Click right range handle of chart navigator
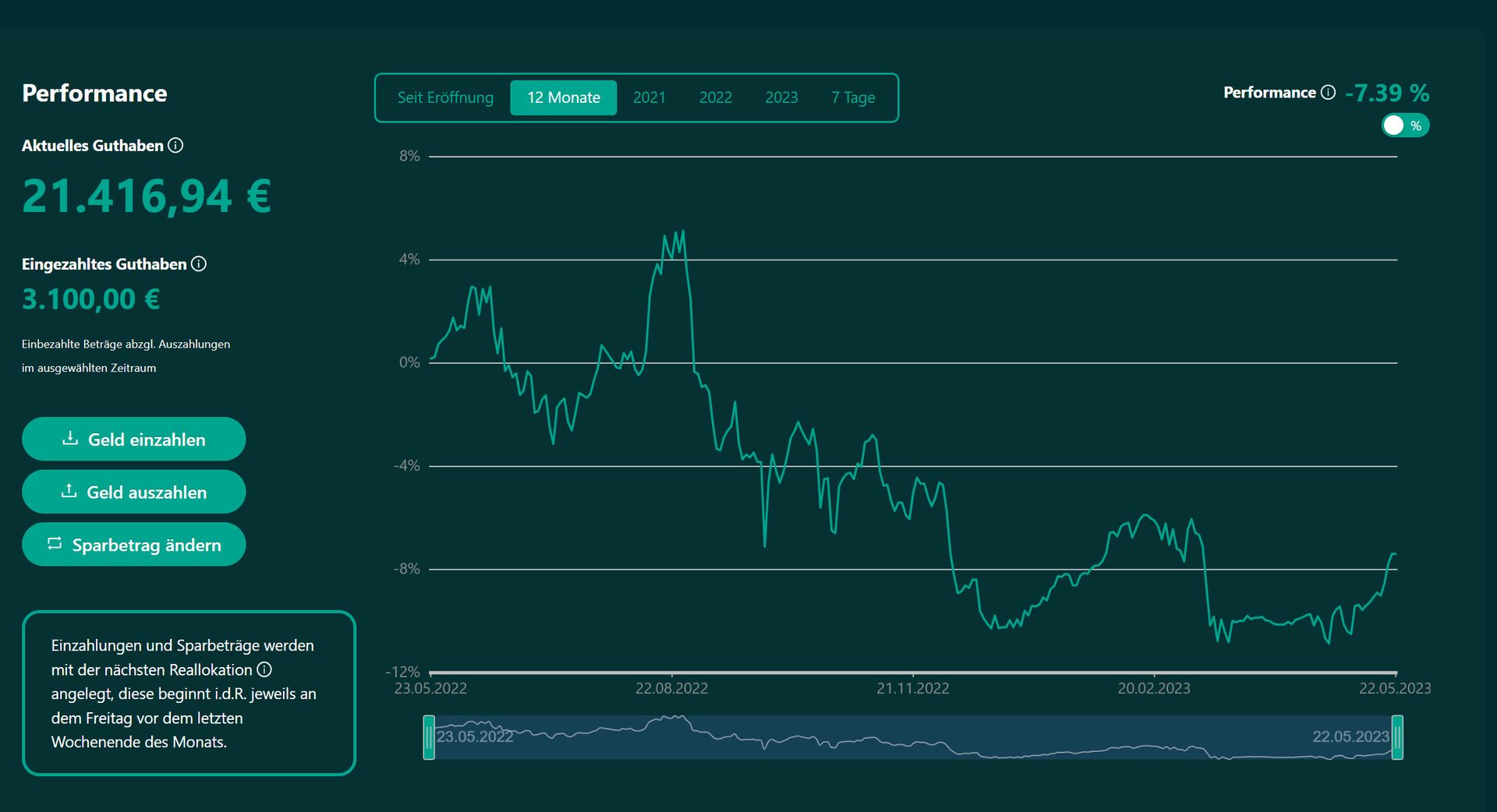This screenshot has height=812, width=1497. (x=1397, y=737)
